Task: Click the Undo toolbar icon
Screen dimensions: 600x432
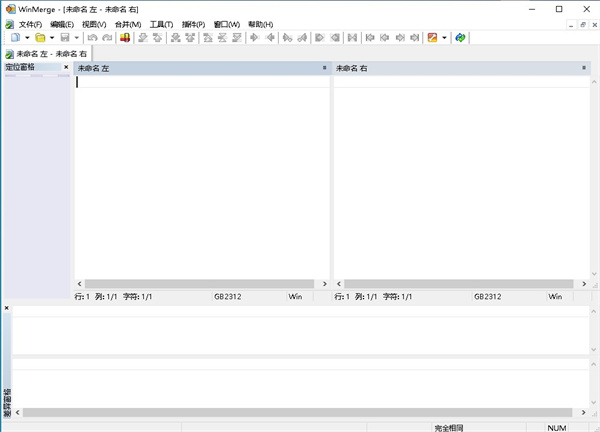Action: 91,38
